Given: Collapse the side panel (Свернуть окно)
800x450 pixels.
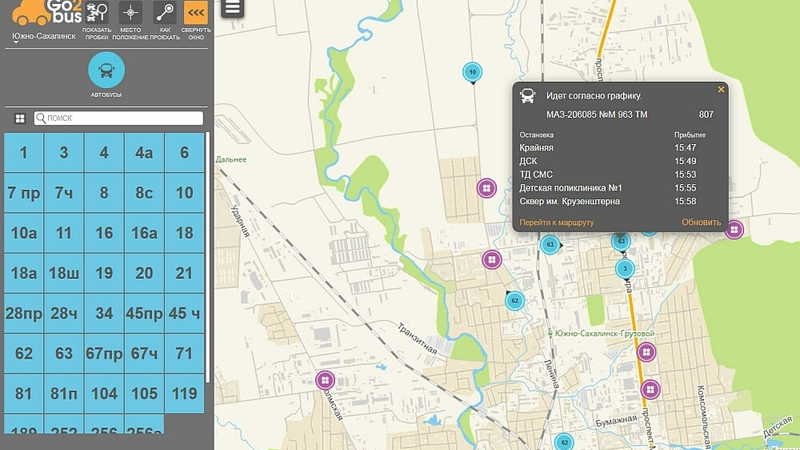Looking at the screenshot, I should [x=197, y=13].
